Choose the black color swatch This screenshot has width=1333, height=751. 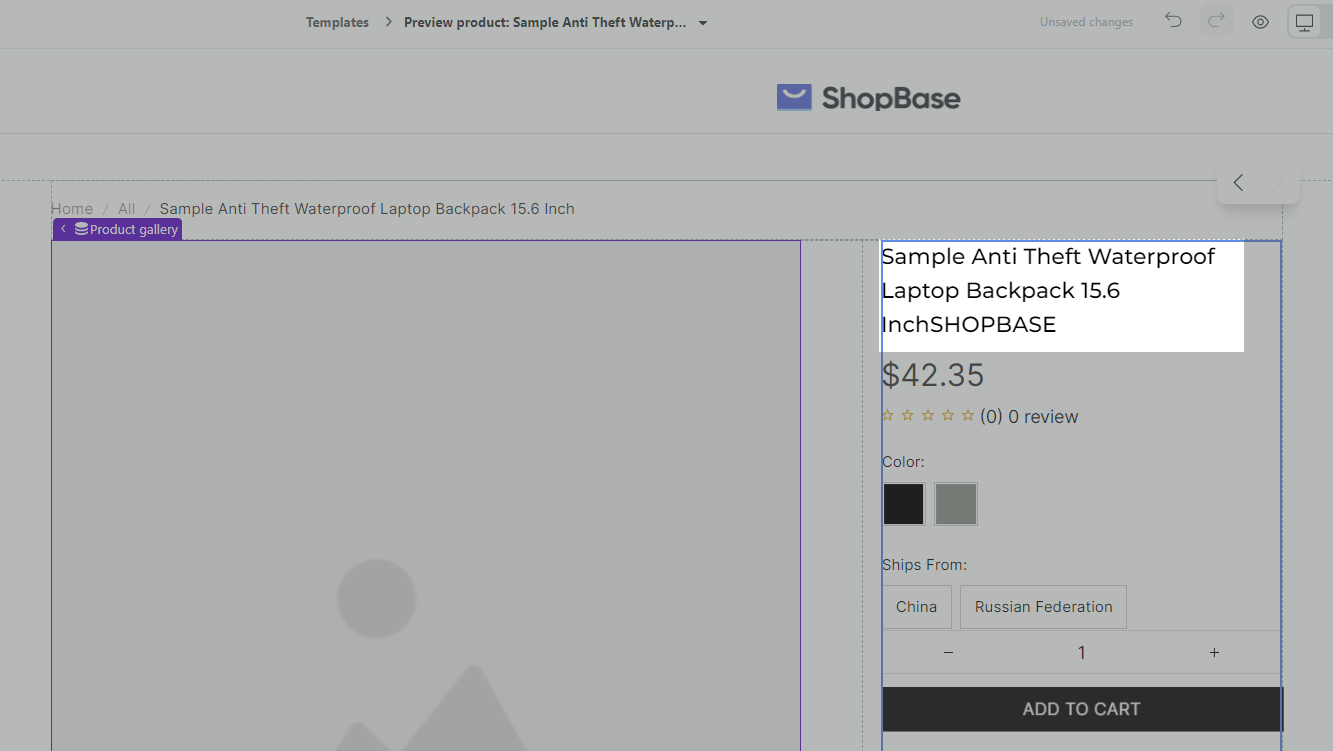click(x=903, y=504)
